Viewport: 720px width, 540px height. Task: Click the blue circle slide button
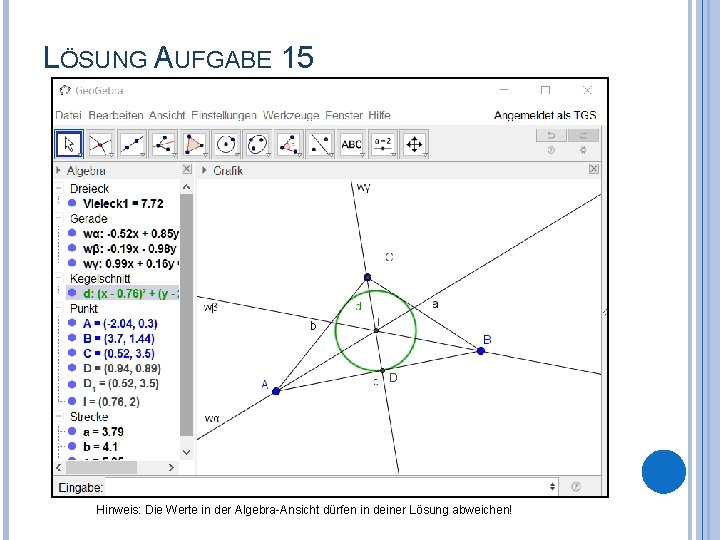[664, 472]
